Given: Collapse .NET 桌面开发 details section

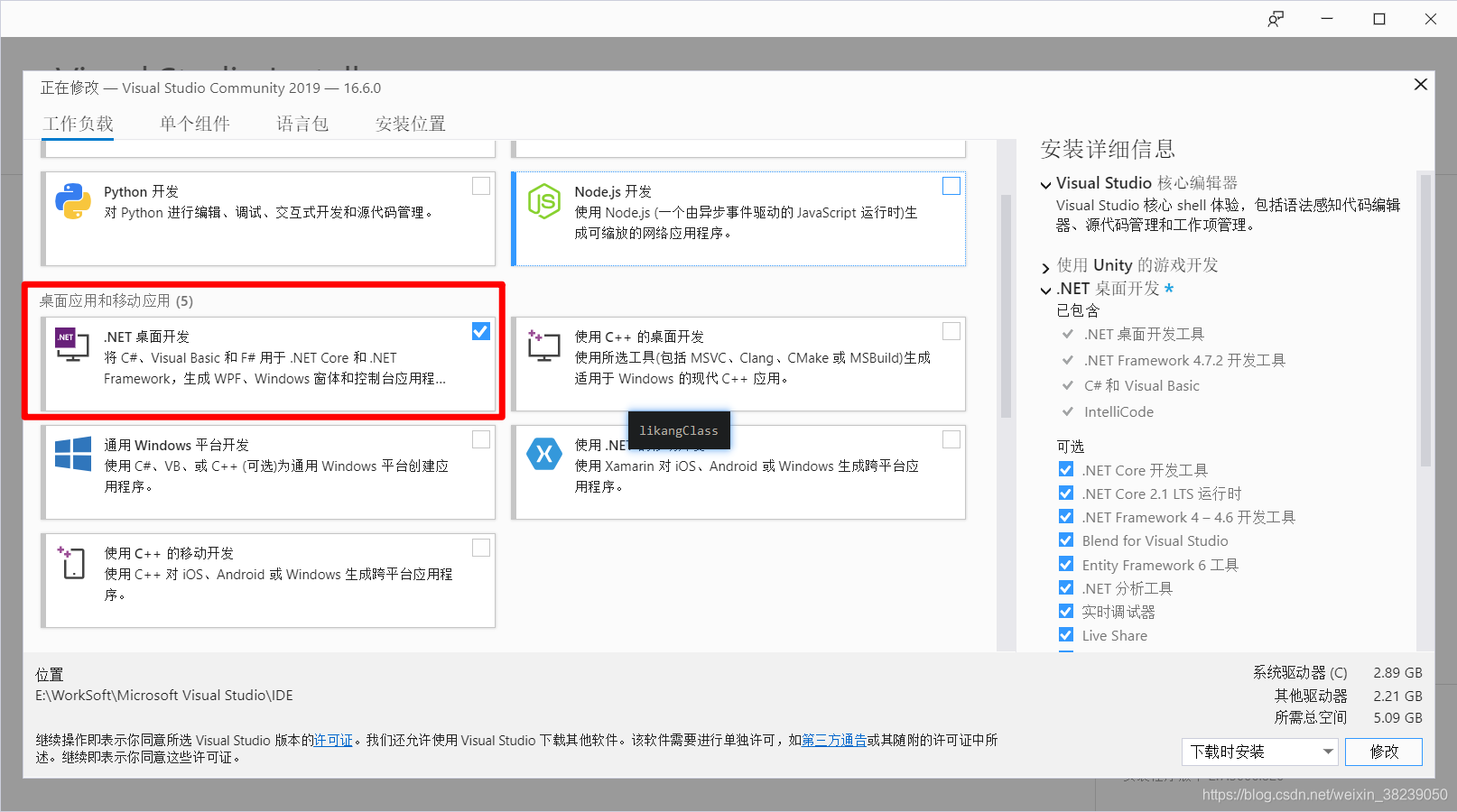Looking at the screenshot, I should click(x=1045, y=290).
